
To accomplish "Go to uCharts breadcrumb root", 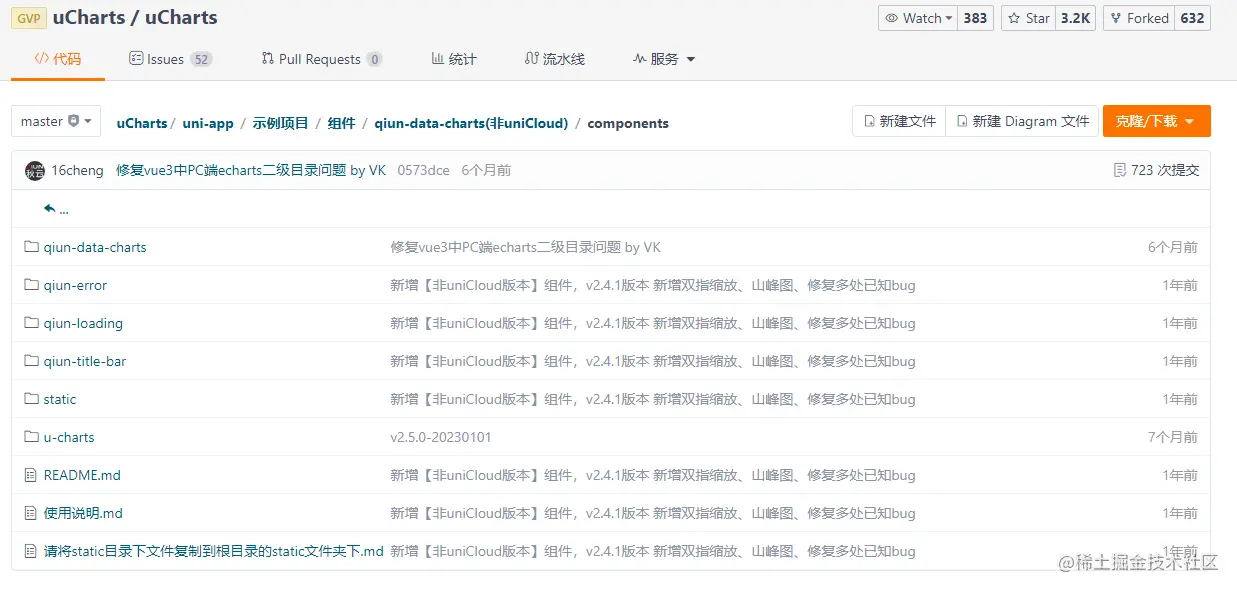I will click(x=142, y=123).
